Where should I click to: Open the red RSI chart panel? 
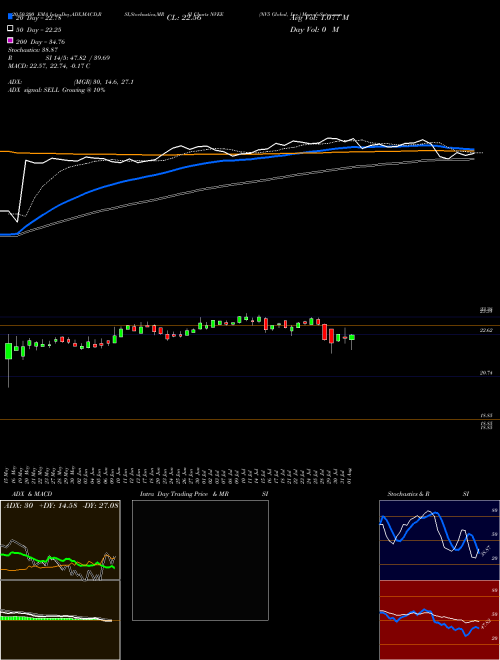click(439, 620)
